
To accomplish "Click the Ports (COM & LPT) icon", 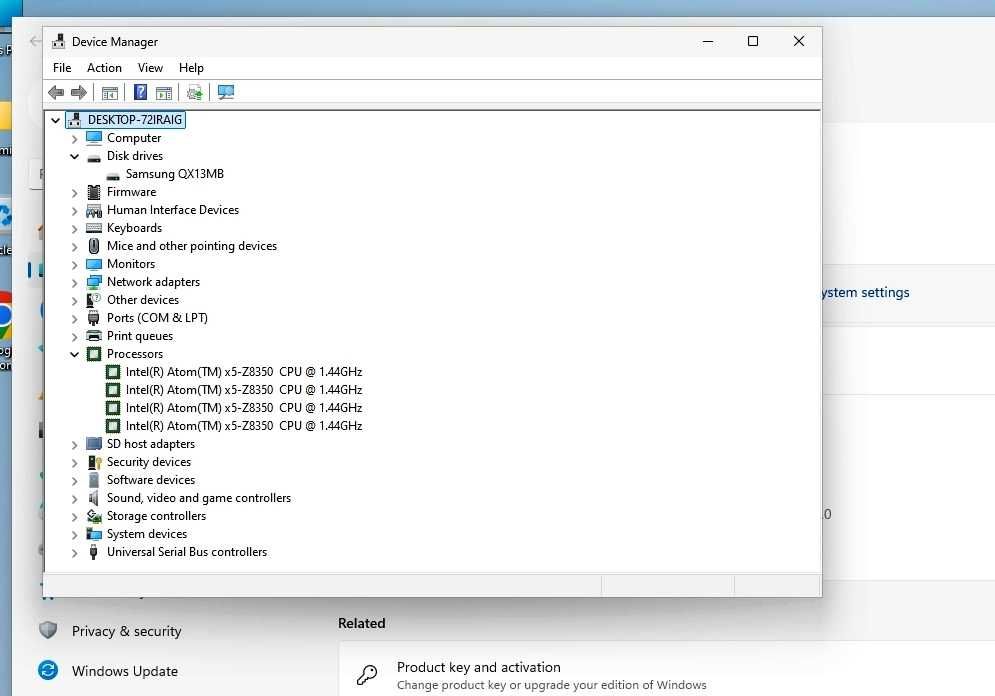I will [x=94, y=318].
